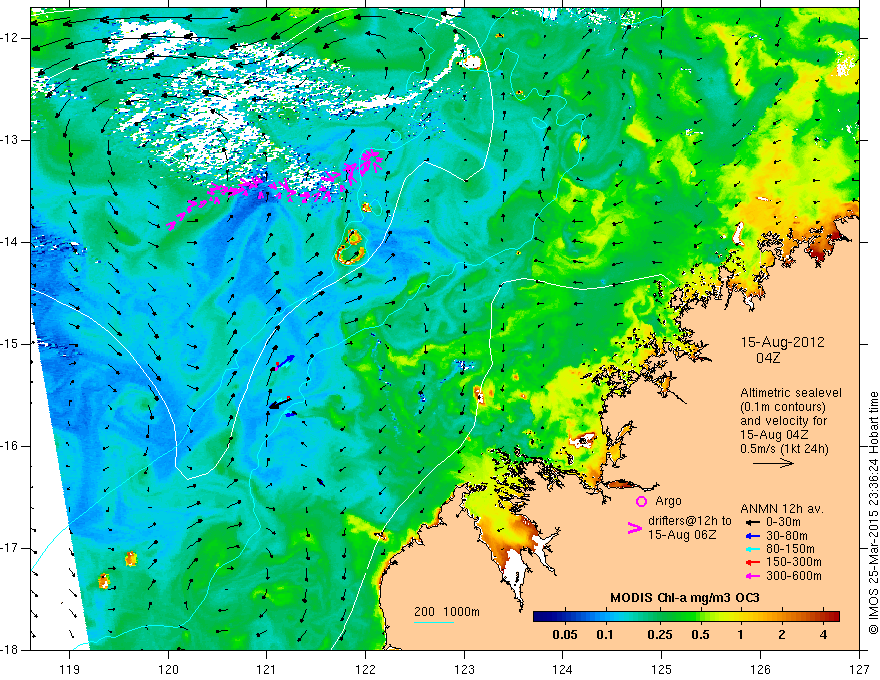Click the '0.25' colorbar tick label

660,635
